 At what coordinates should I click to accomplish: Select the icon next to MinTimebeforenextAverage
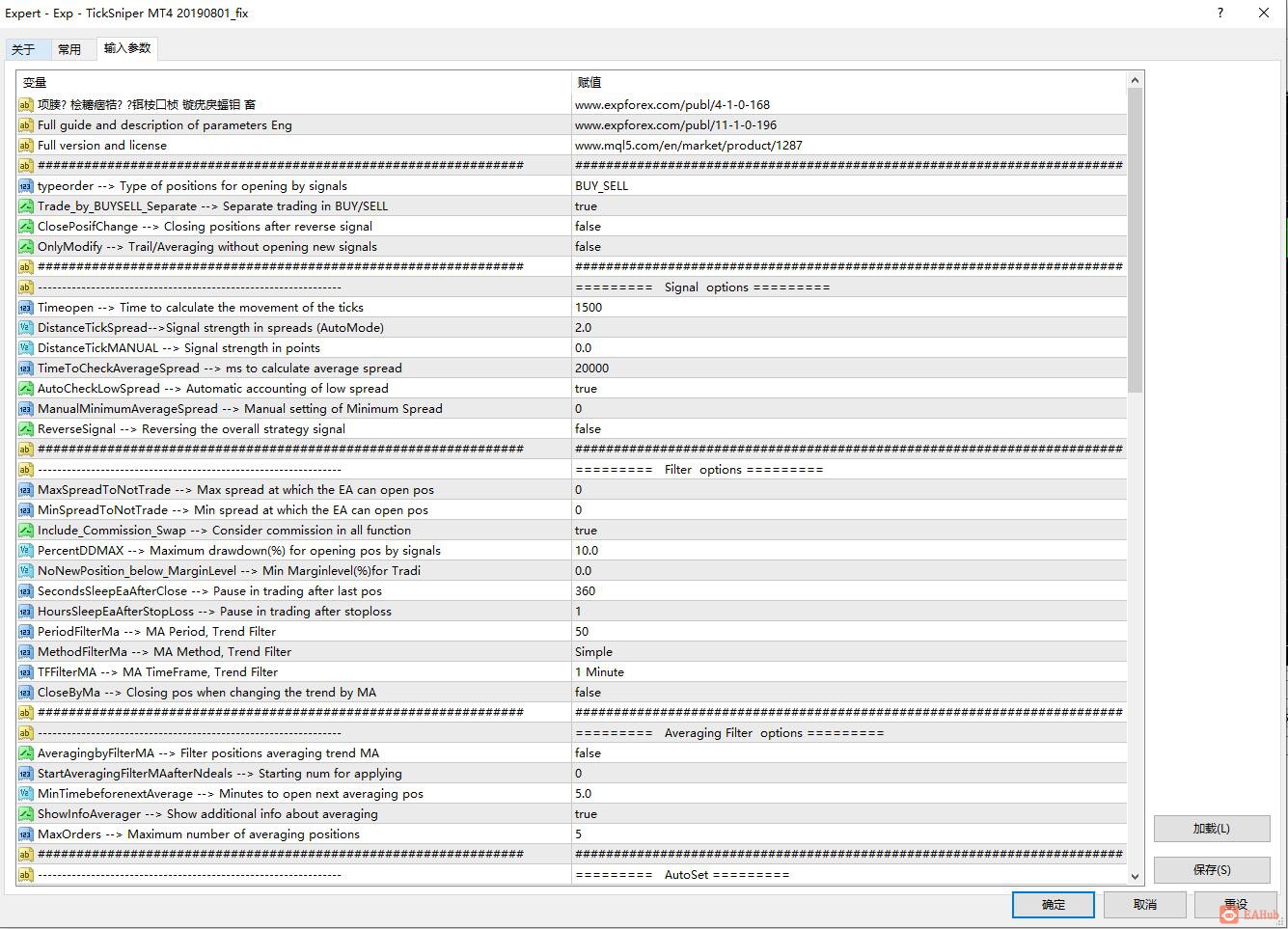[x=26, y=794]
